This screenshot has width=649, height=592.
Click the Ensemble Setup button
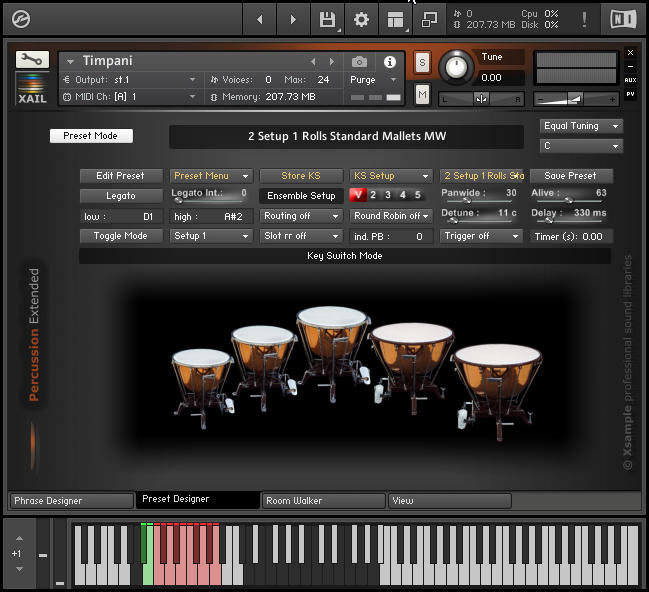pyautogui.click(x=301, y=196)
